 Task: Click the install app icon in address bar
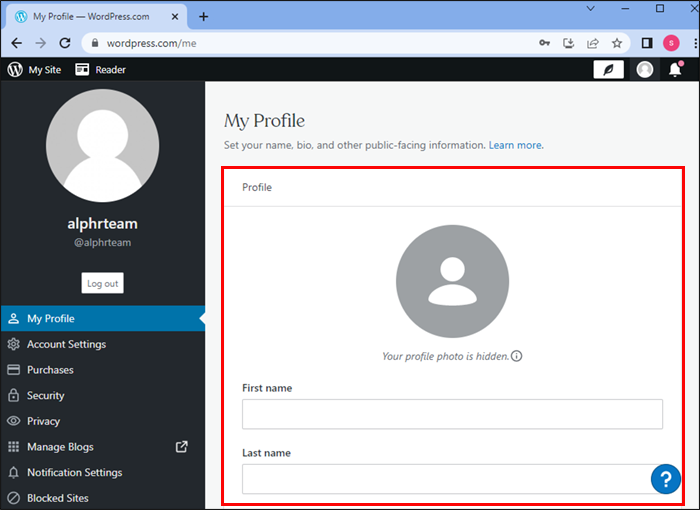pos(568,43)
